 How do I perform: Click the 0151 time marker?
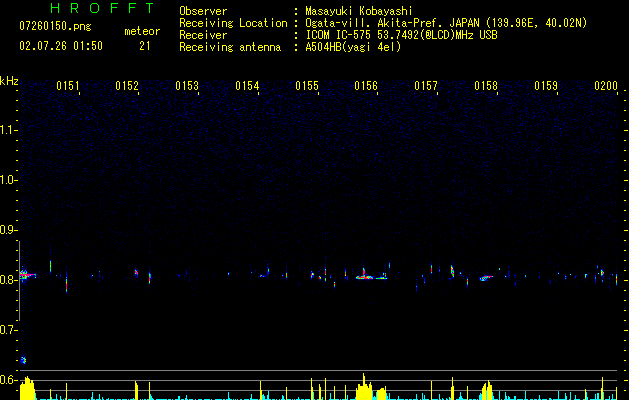point(67,86)
